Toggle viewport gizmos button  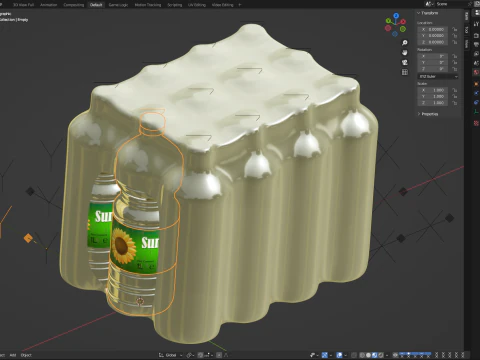[325, 355]
